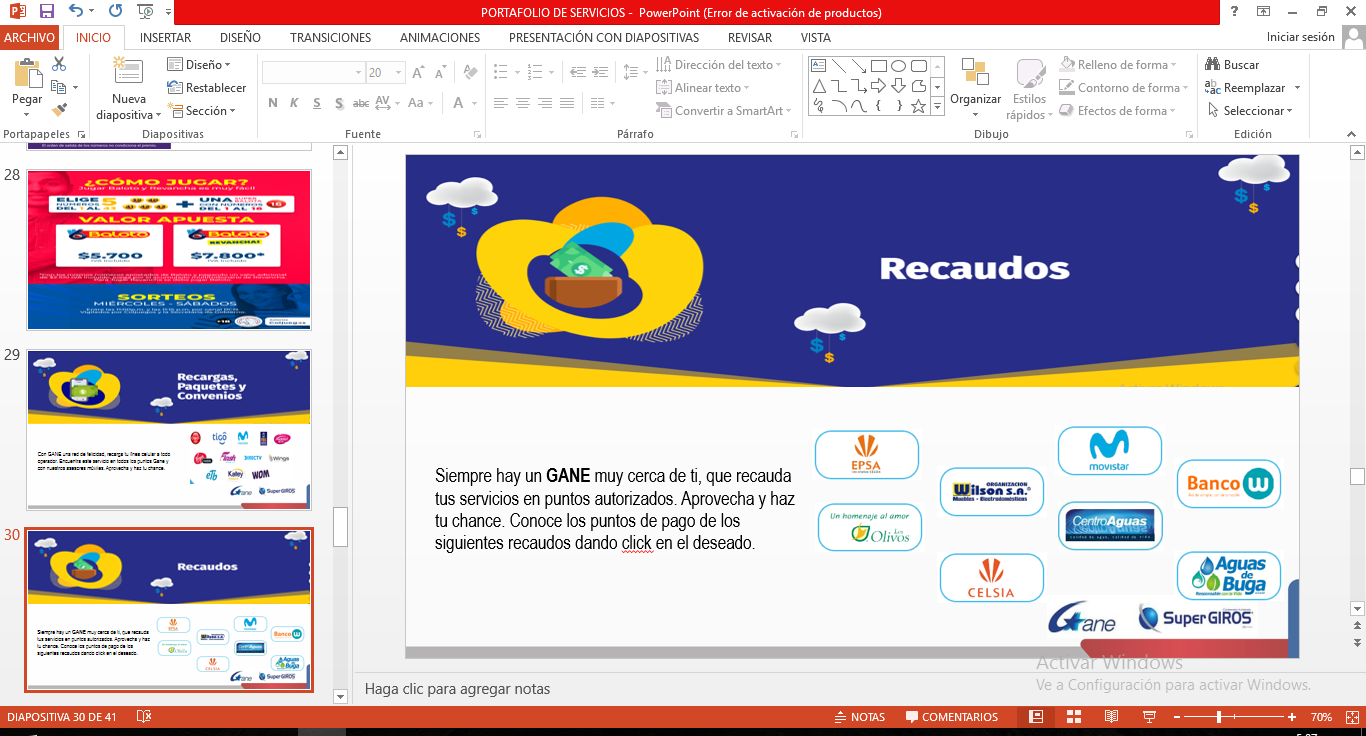Toggle italic formatting K
Screen dimensions: 1366x736
pos(295,103)
